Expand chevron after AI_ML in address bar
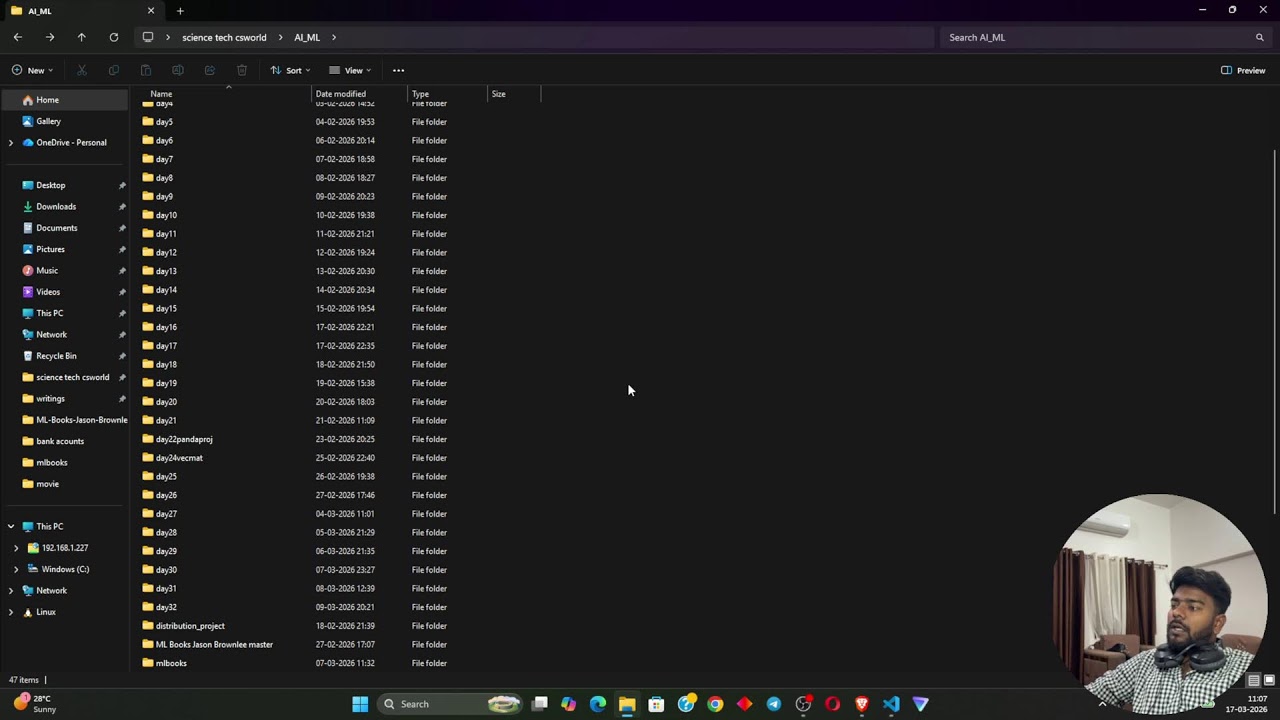The image size is (1280, 720). [334, 37]
